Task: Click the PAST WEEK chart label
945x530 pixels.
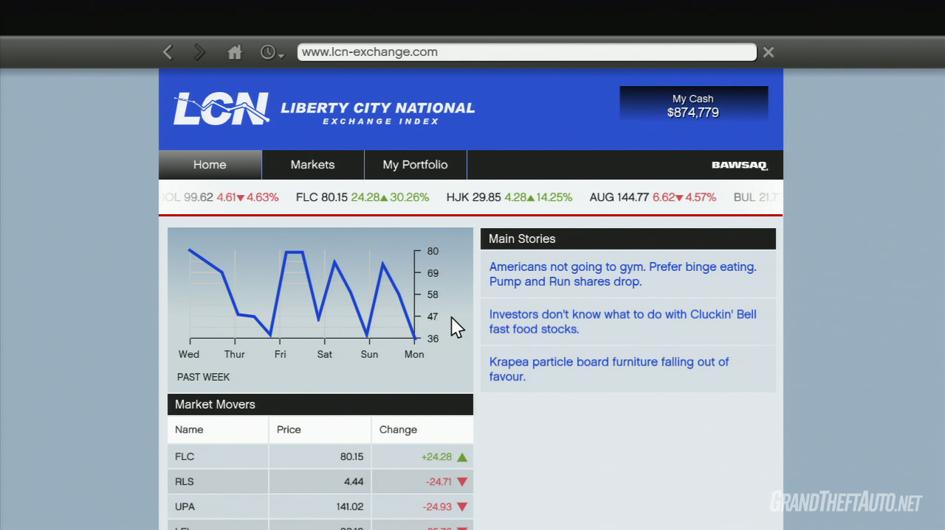Action: 203,377
